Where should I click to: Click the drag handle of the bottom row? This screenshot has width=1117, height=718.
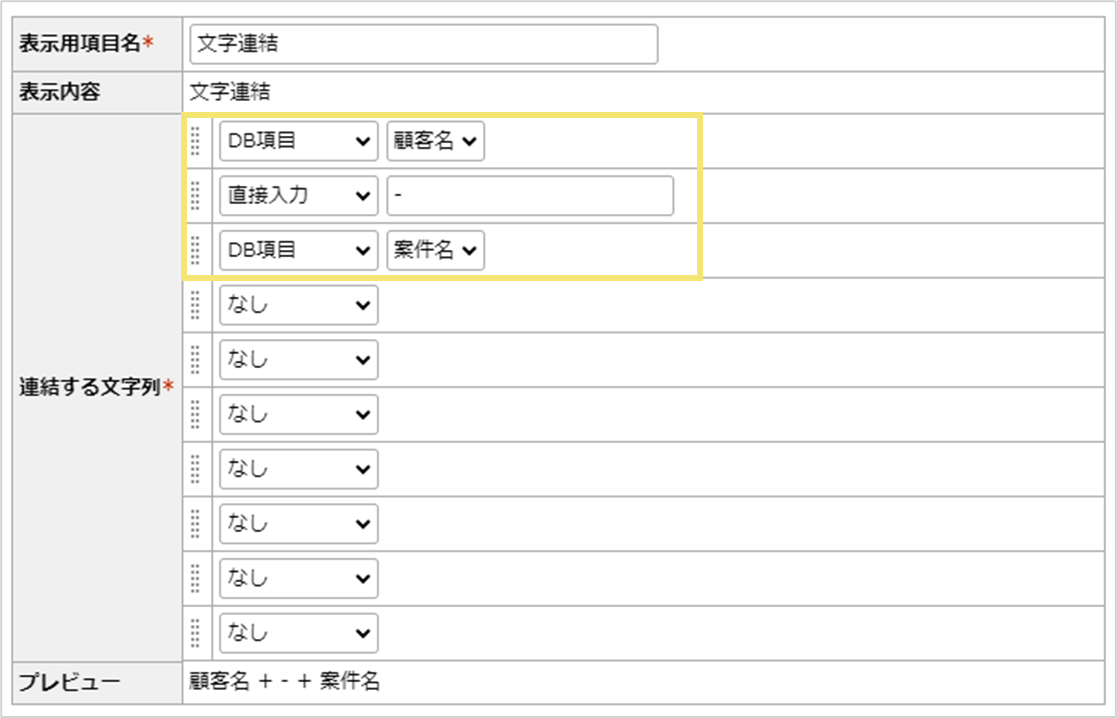point(196,632)
